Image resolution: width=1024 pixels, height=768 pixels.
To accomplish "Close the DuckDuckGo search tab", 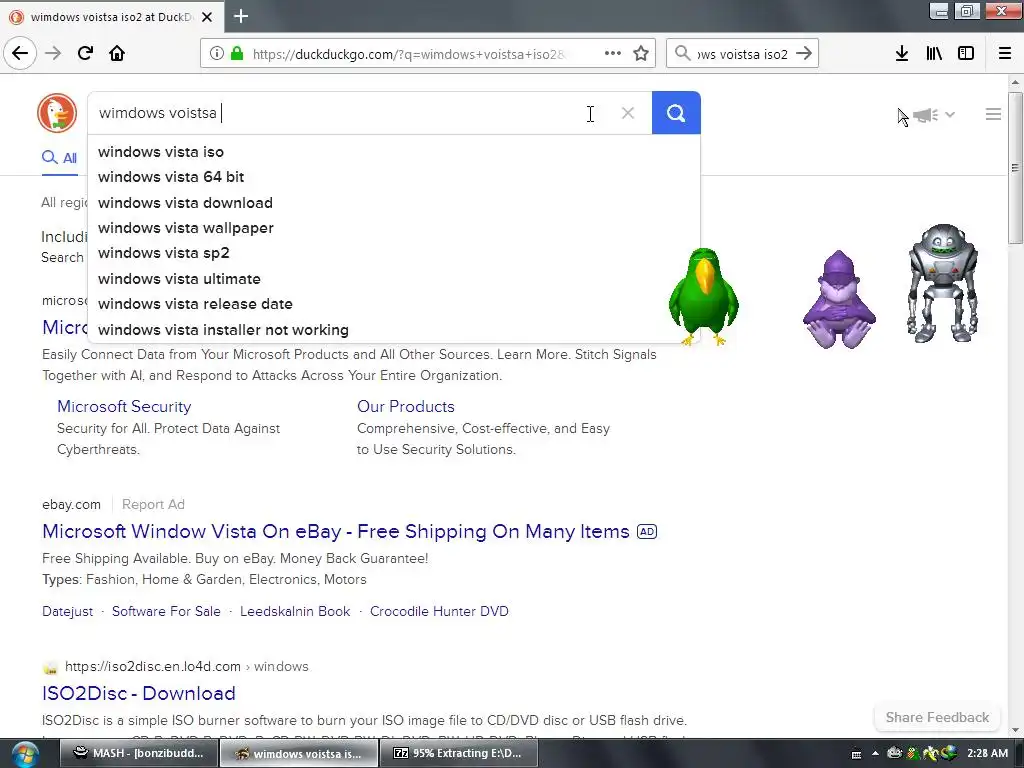I will tap(207, 17).
